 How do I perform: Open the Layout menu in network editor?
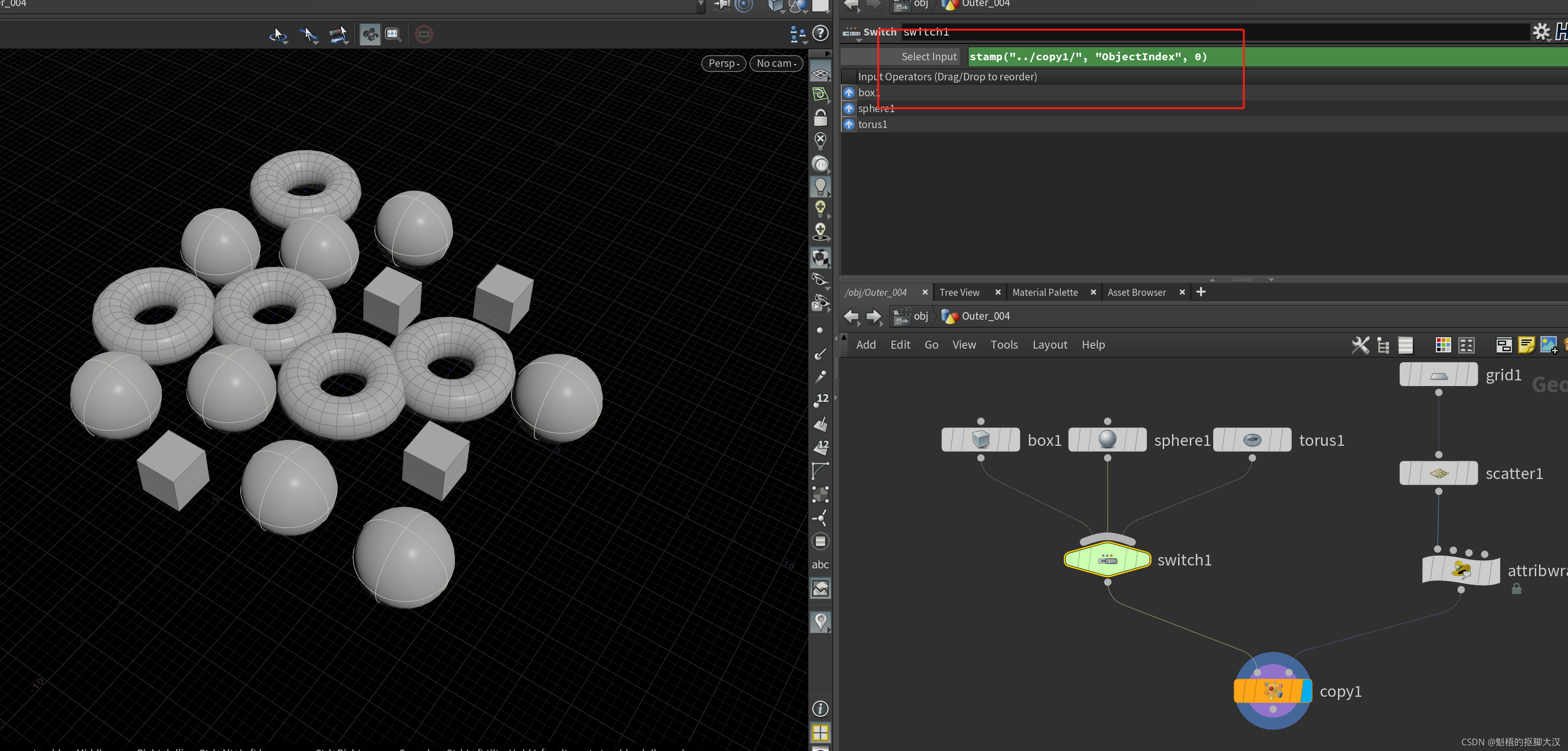[1050, 345]
